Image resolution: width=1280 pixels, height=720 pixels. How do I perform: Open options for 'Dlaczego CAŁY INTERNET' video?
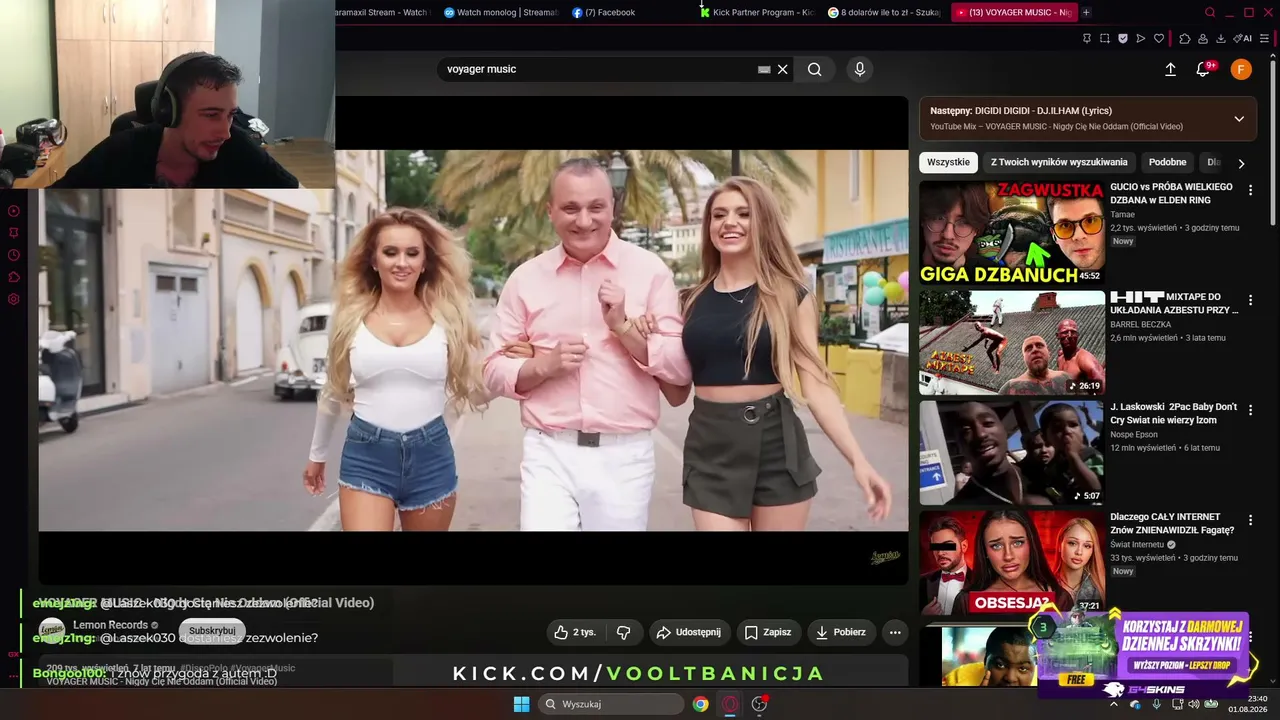coord(1250,520)
